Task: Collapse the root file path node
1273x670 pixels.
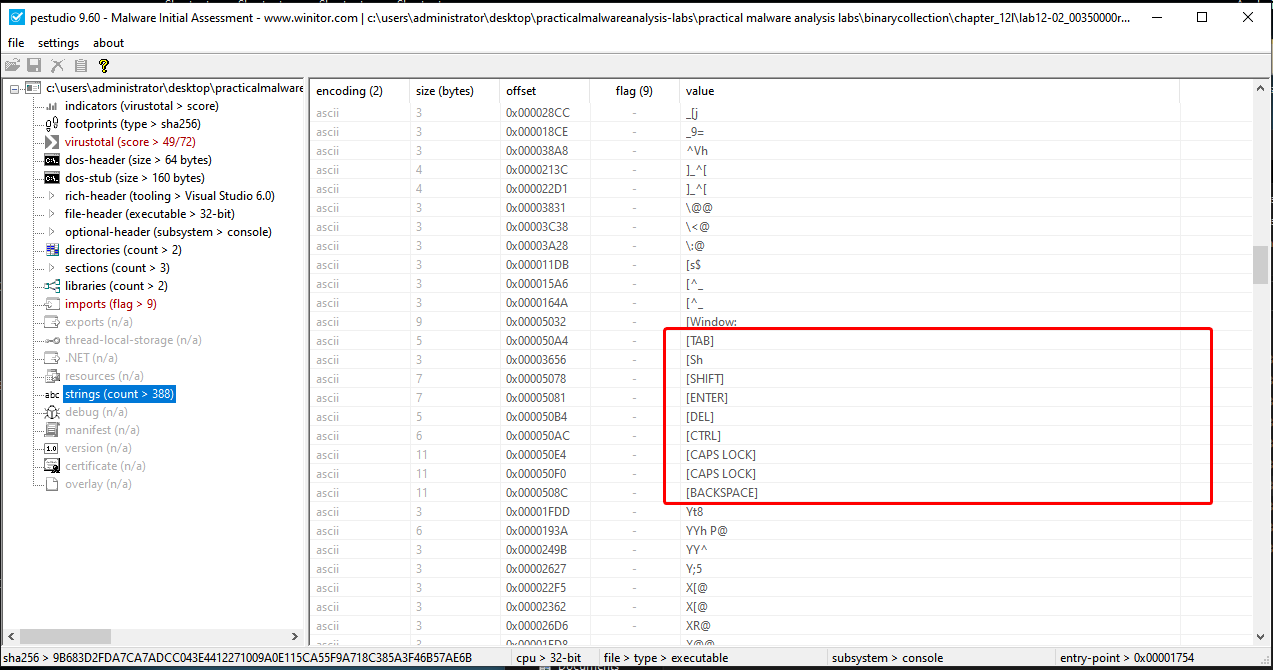Action: [15, 88]
